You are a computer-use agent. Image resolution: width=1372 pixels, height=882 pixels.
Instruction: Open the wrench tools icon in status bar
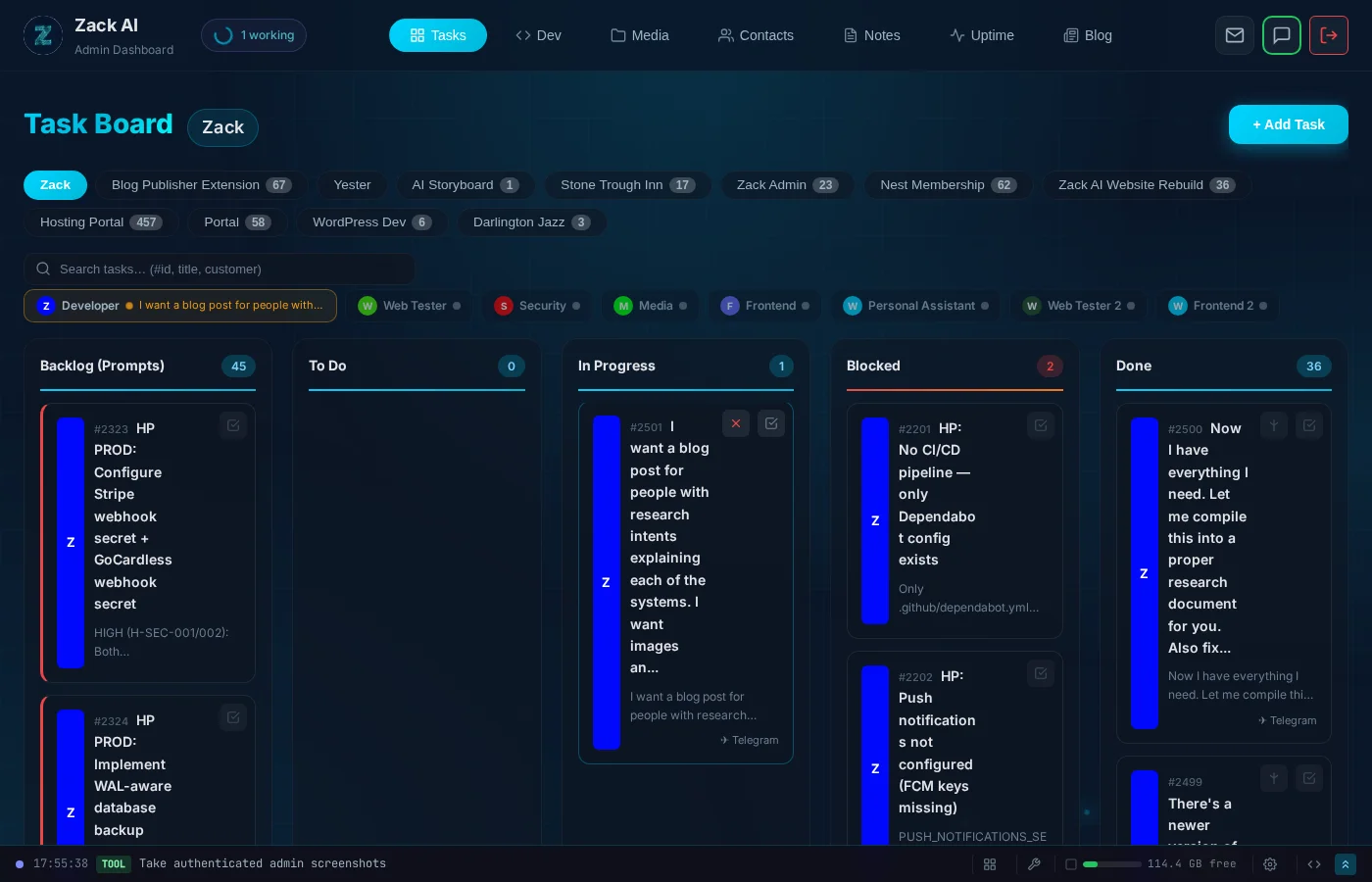(1035, 864)
